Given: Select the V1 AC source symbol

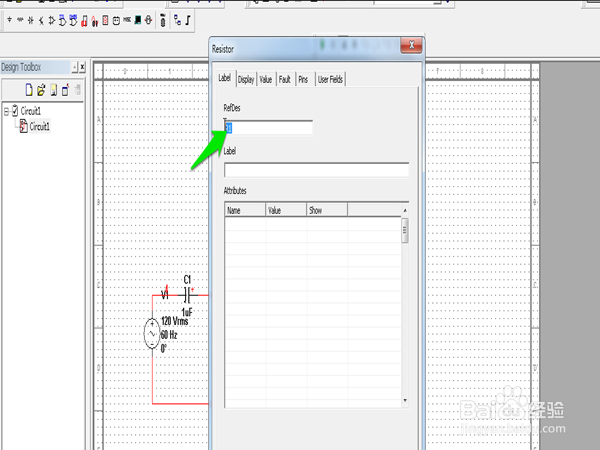Looking at the screenshot, I should [152, 334].
